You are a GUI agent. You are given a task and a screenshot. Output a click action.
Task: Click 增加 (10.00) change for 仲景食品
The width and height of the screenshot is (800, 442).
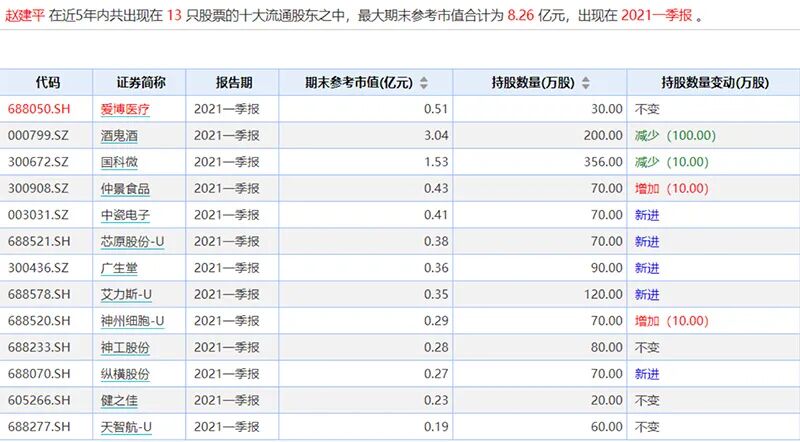(x=672, y=189)
